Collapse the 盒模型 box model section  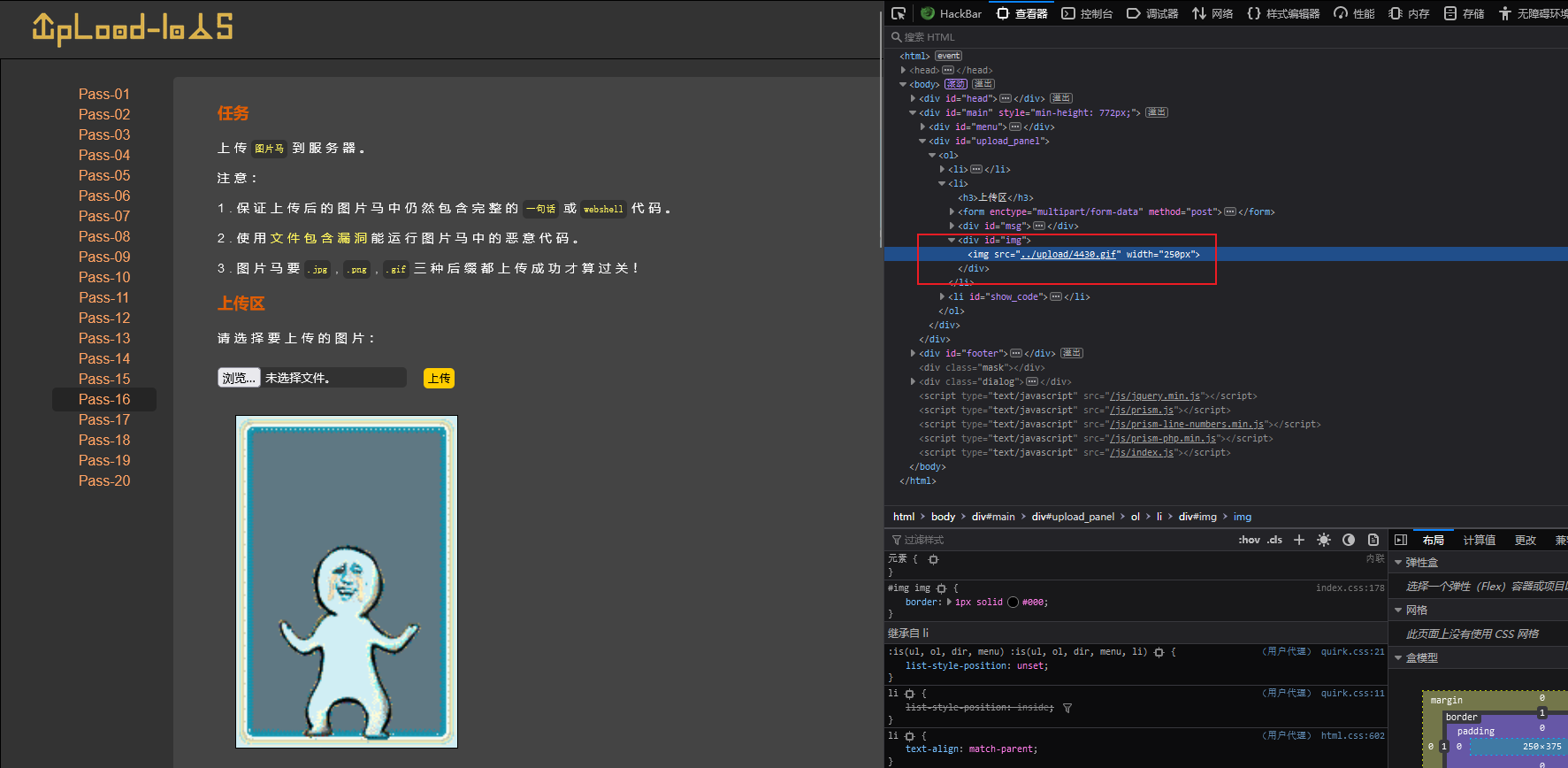click(1398, 658)
